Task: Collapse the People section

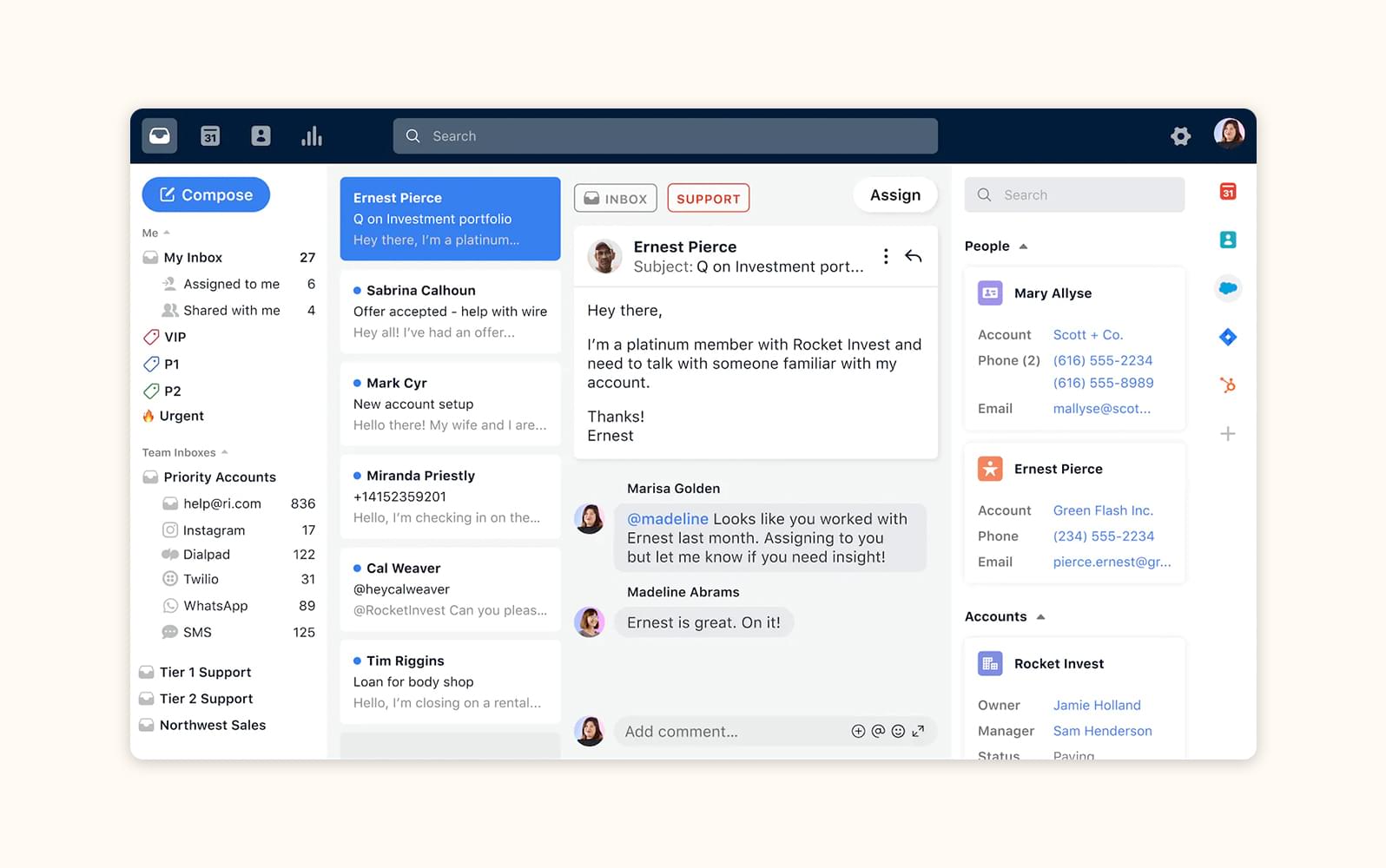Action: tap(1023, 247)
